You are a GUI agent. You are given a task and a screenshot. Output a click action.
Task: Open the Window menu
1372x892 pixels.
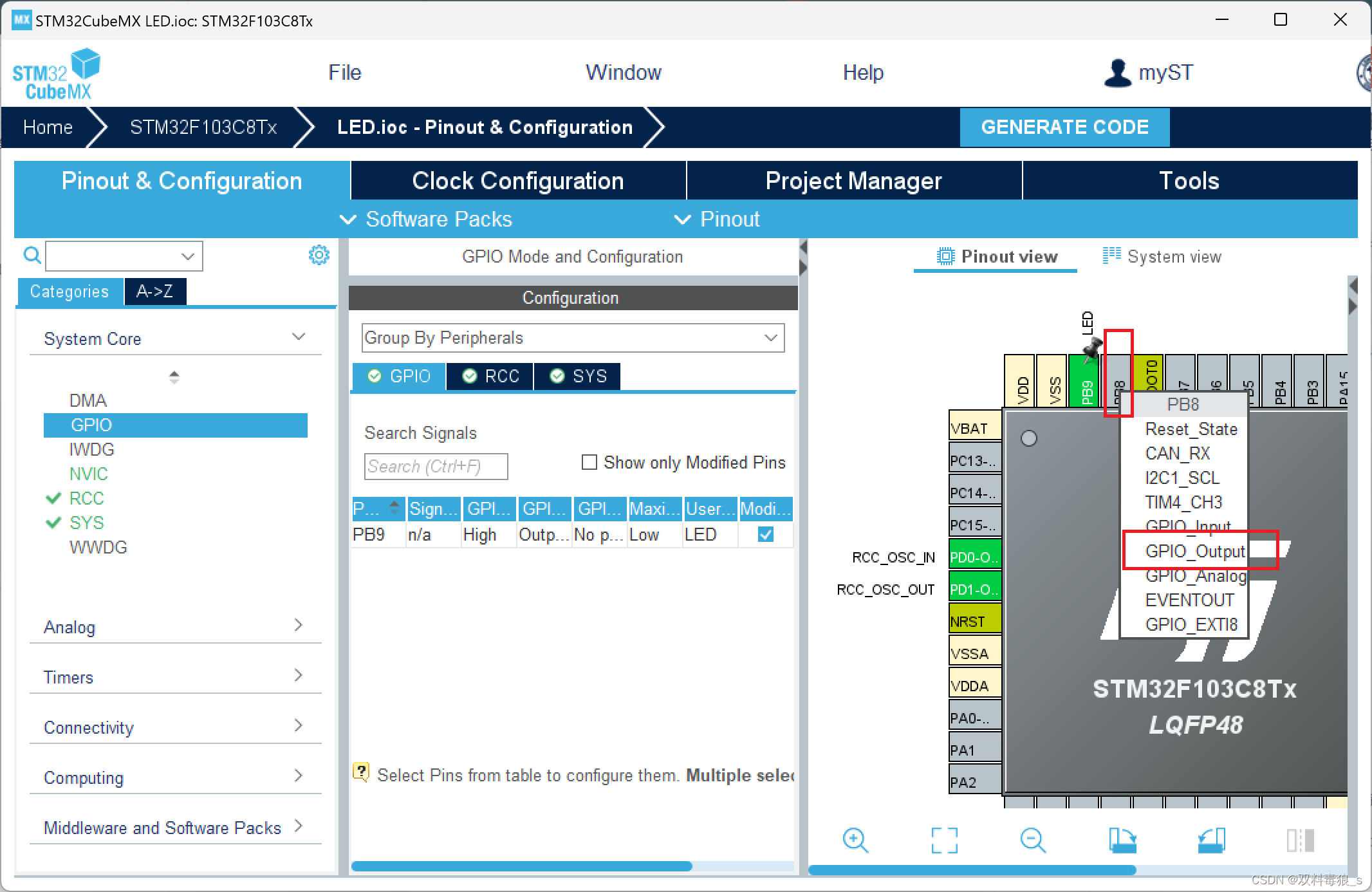click(623, 73)
